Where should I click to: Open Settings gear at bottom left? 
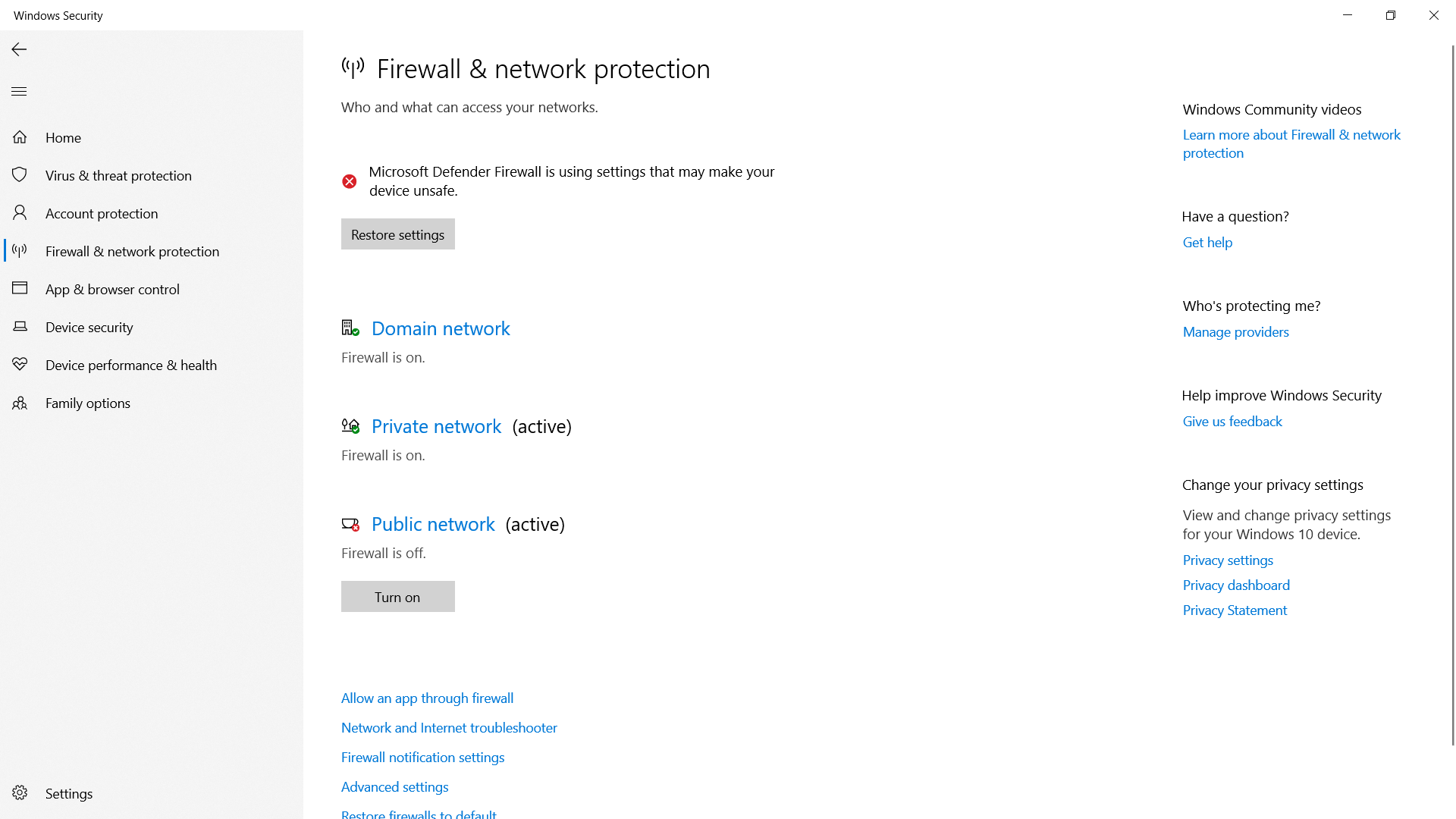click(x=20, y=793)
